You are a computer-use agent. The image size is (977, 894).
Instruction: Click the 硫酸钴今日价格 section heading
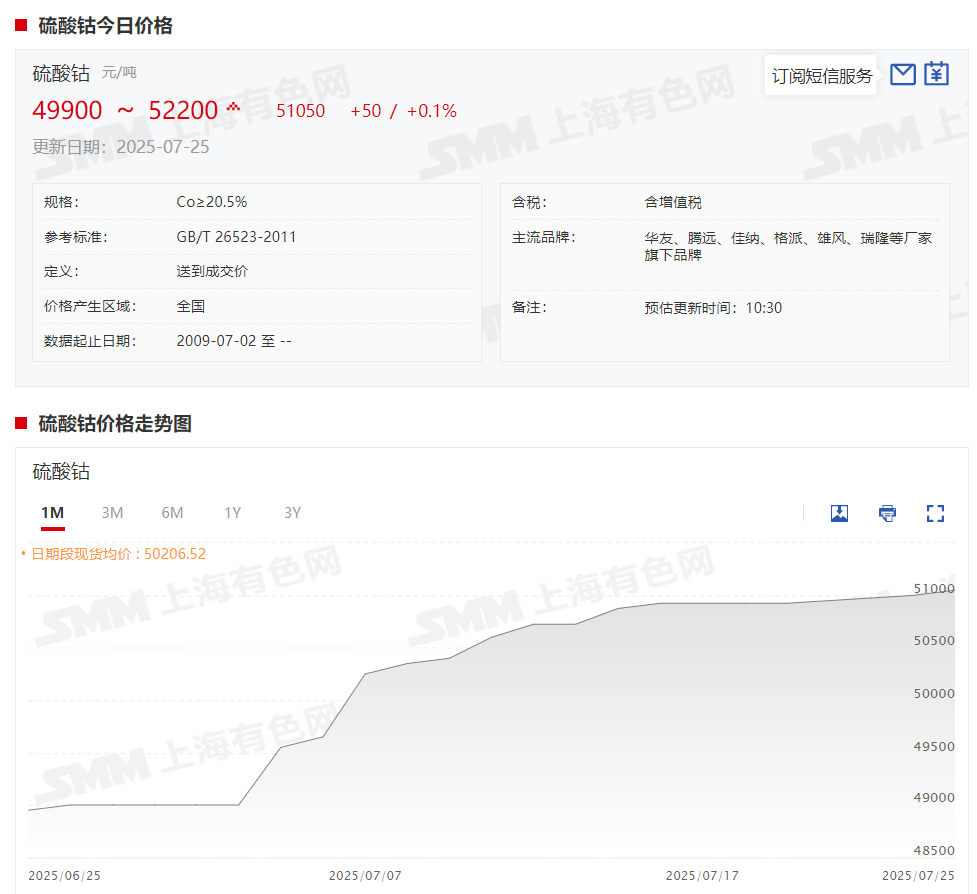pos(105,26)
